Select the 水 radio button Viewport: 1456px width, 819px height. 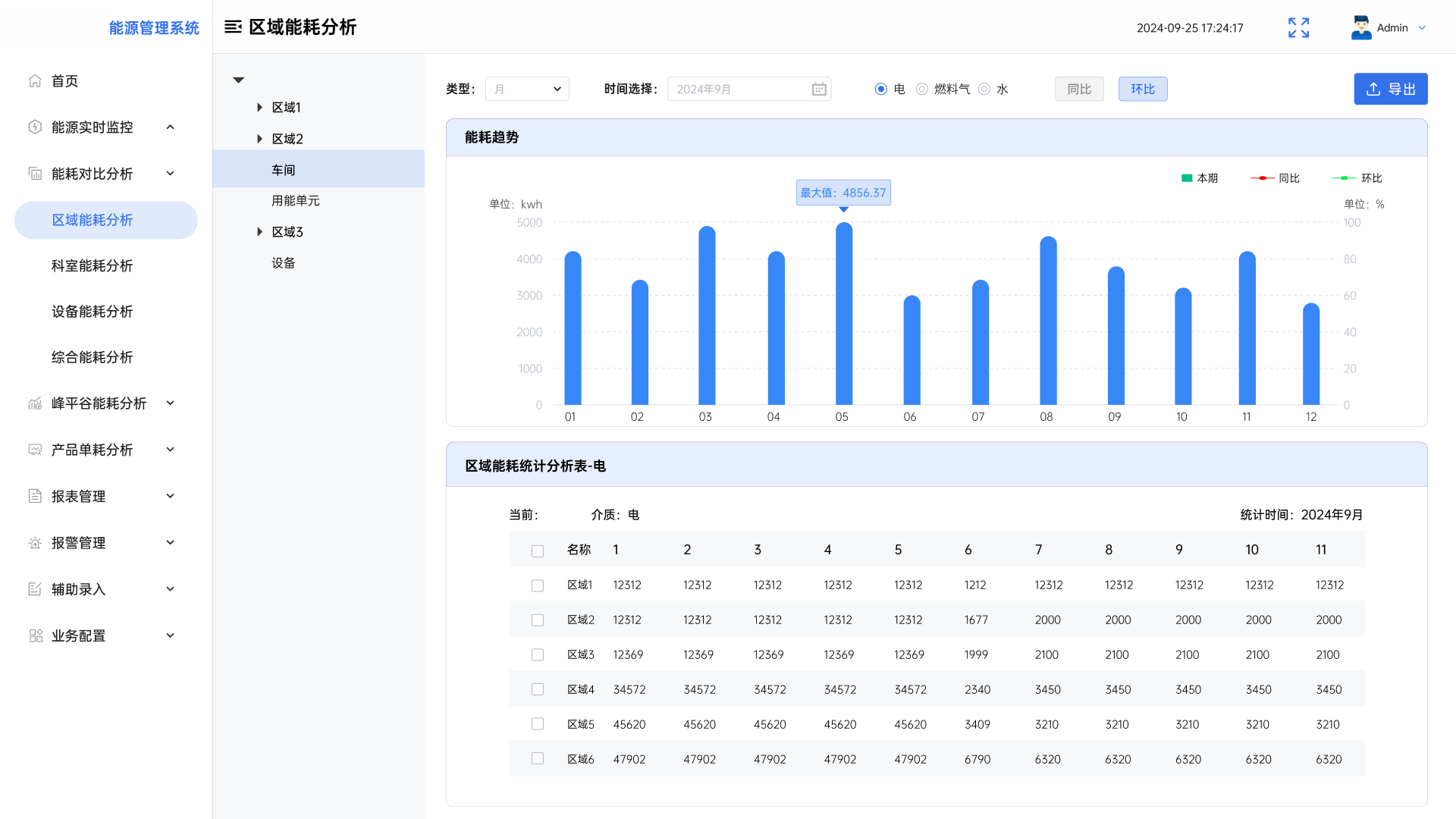[x=984, y=89]
